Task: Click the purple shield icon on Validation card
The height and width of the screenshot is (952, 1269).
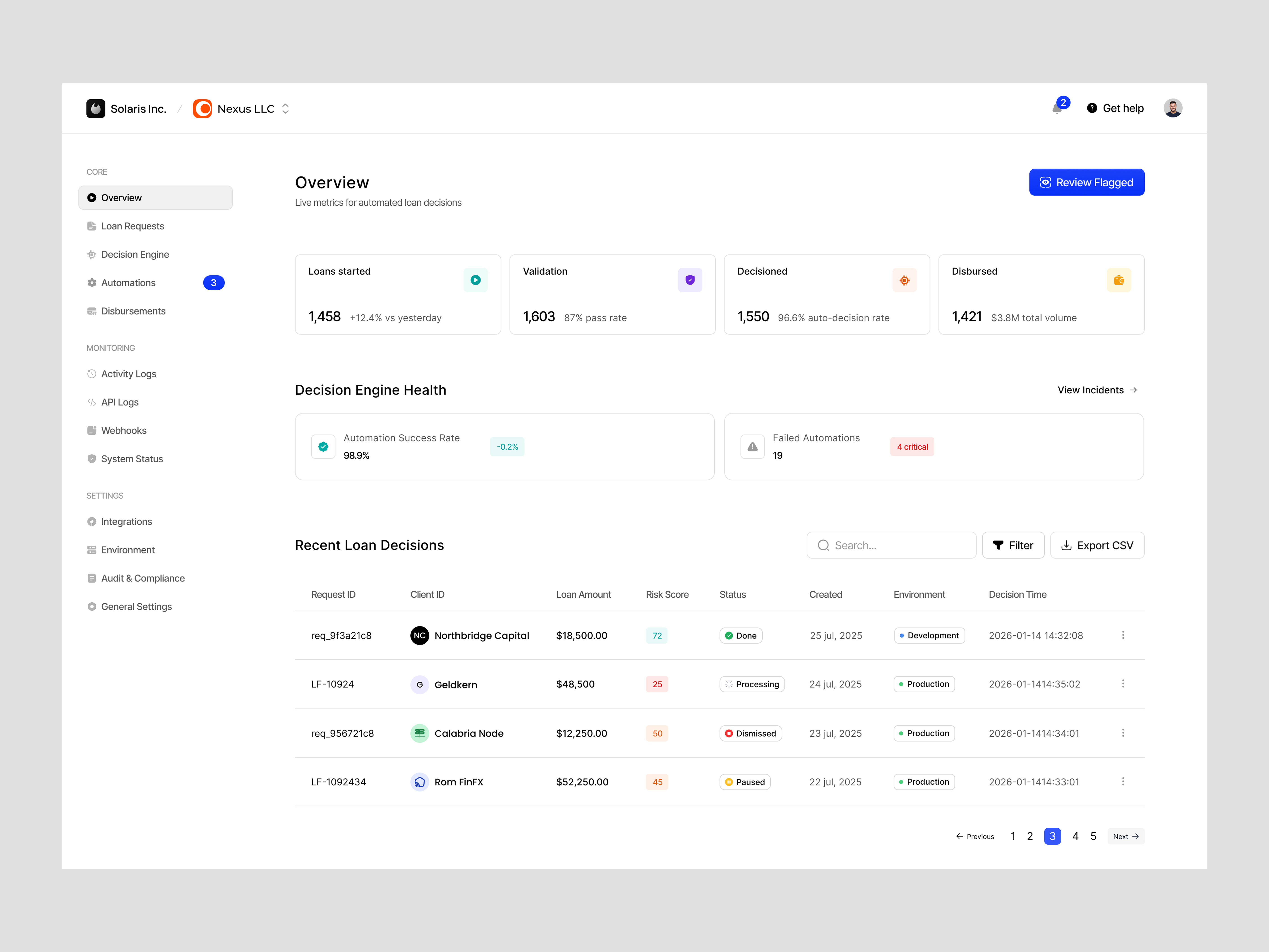Action: 690,280
